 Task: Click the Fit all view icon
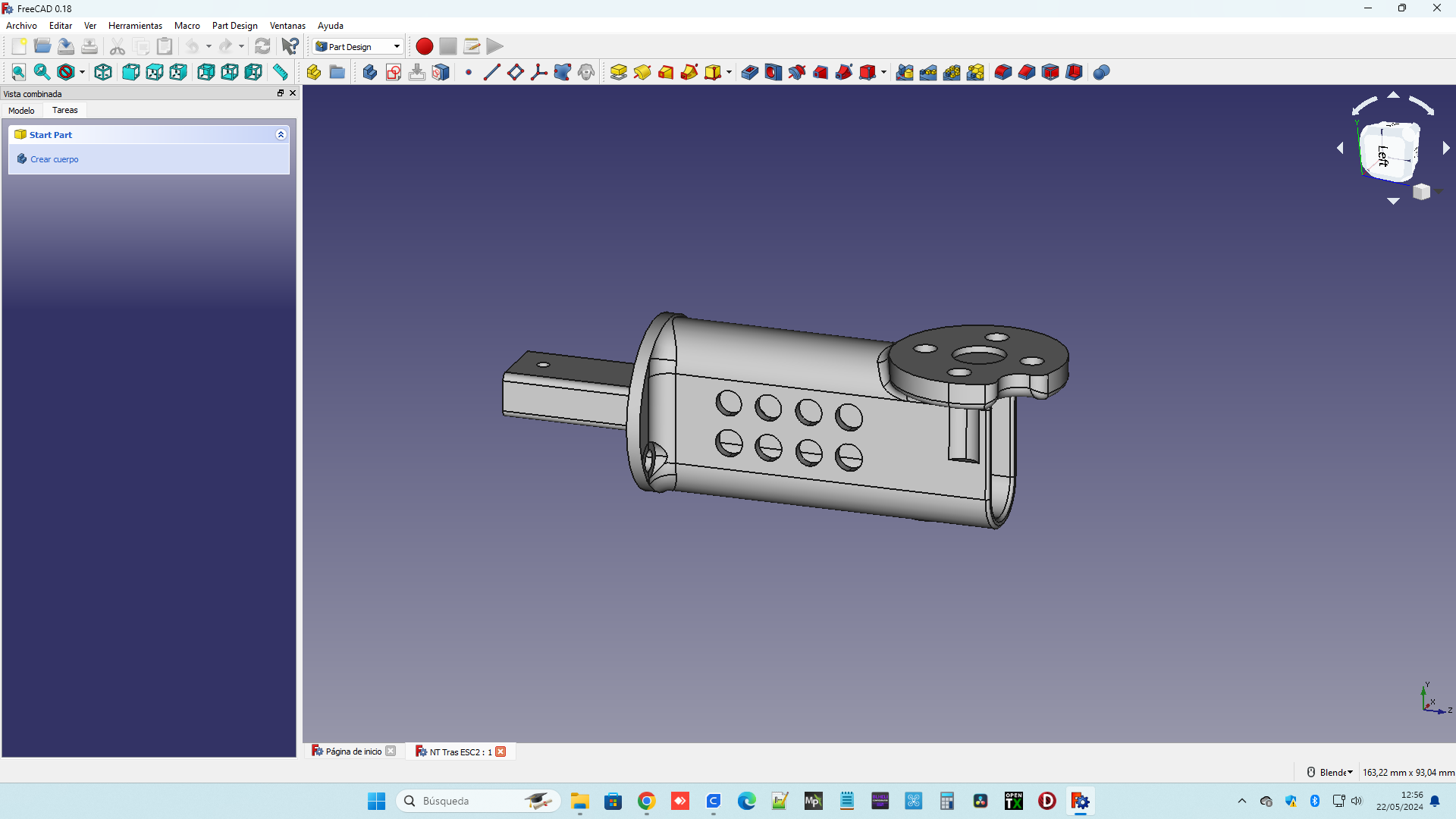(x=18, y=72)
